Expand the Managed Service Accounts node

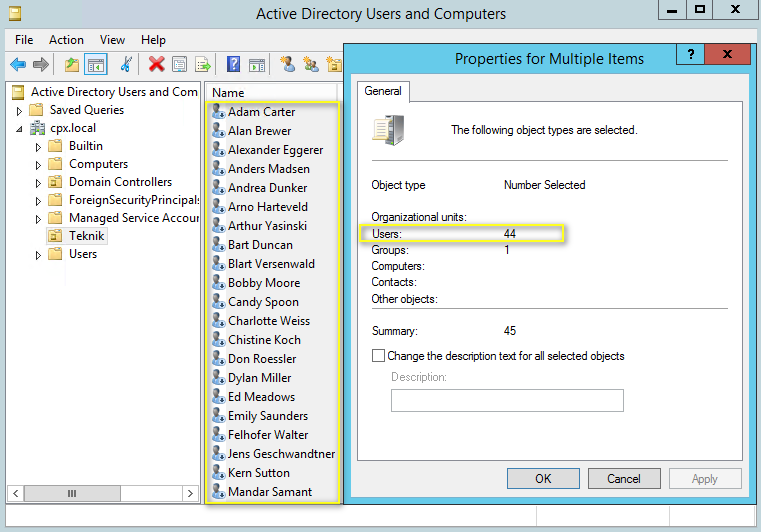38,219
